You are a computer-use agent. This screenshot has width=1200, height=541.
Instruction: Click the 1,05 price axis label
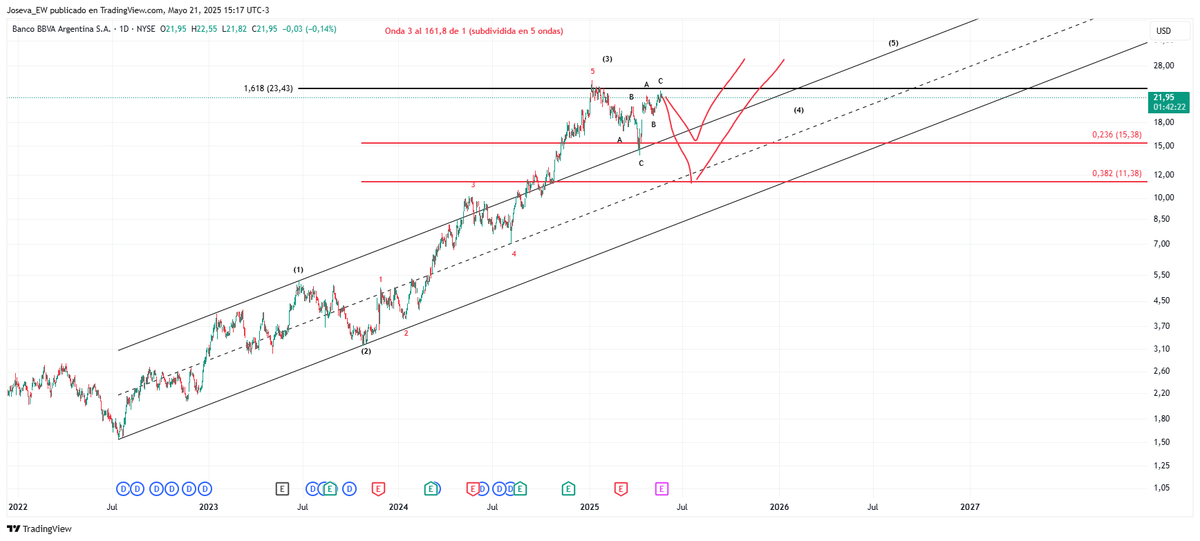[x=1161, y=488]
